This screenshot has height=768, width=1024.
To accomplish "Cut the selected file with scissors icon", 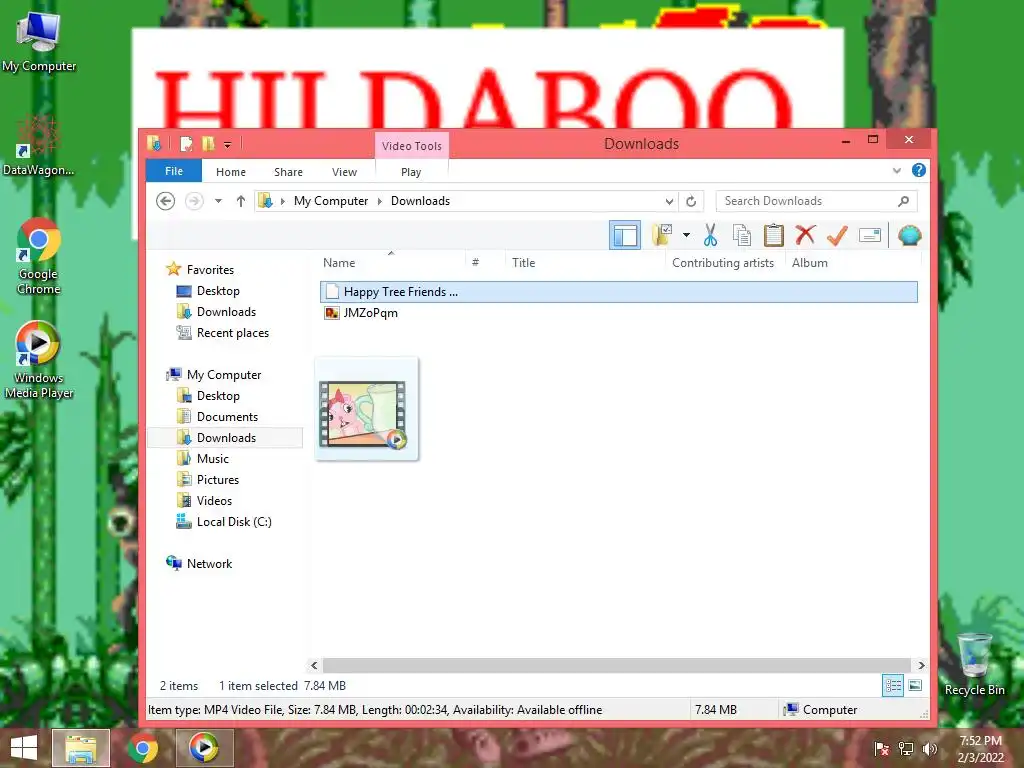I will pyautogui.click(x=711, y=235).
